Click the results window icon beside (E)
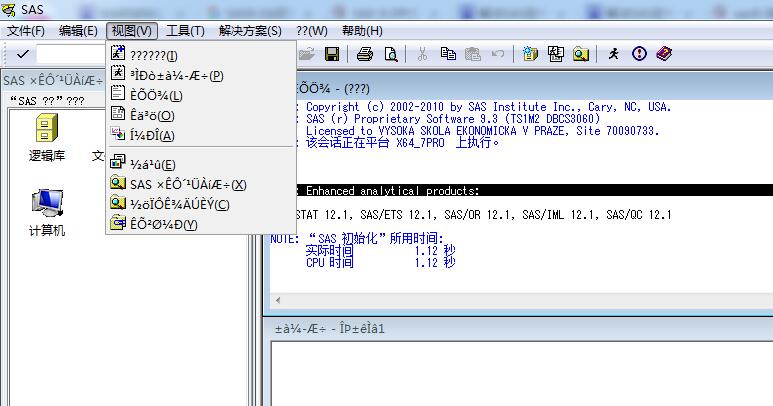This screenshot has height=406, width=773. [118, 162]
